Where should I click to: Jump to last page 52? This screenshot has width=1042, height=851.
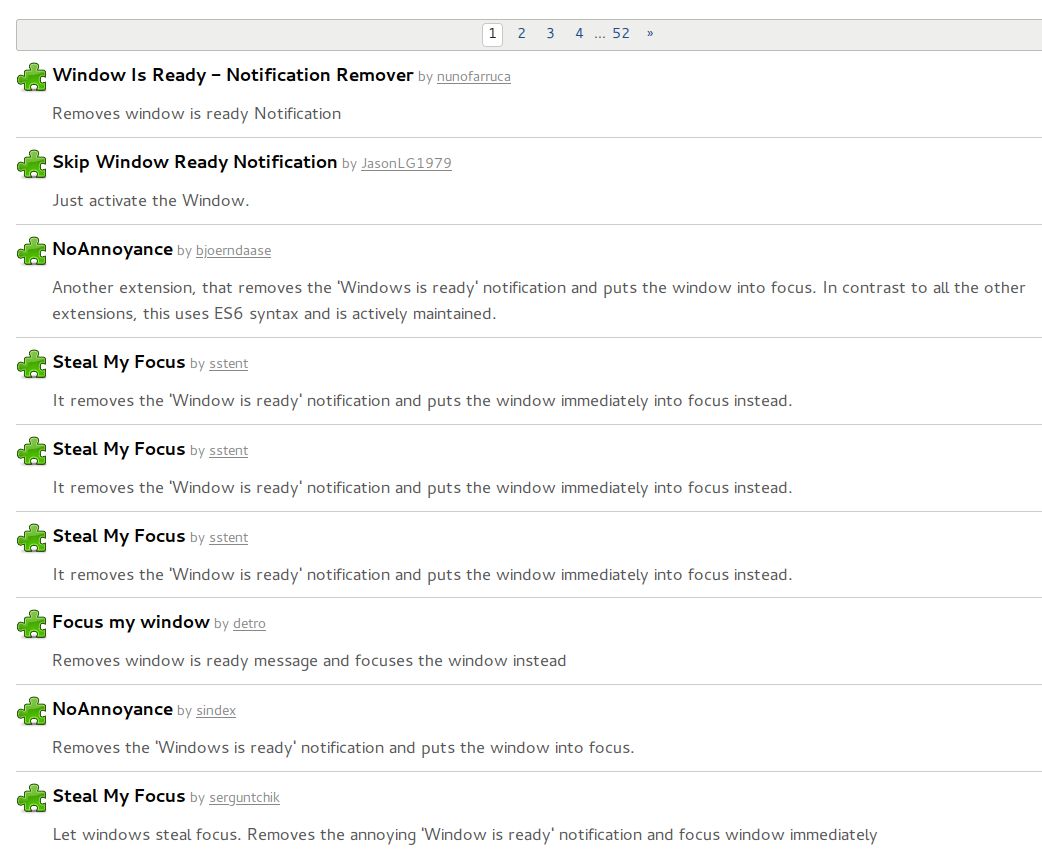click(x=621, y=34)
